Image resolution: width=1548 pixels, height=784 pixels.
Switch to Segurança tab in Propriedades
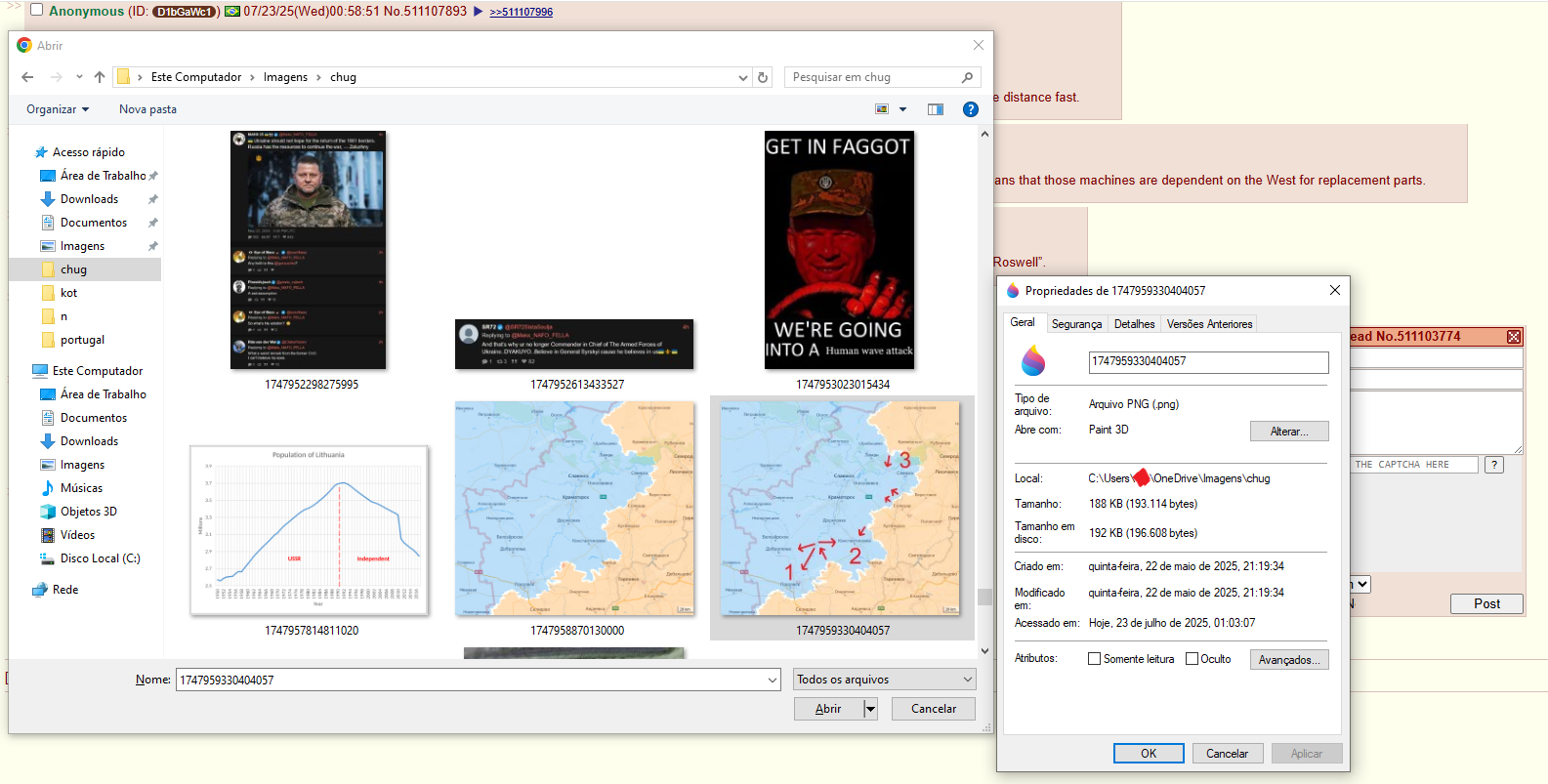pos(1076,324)
